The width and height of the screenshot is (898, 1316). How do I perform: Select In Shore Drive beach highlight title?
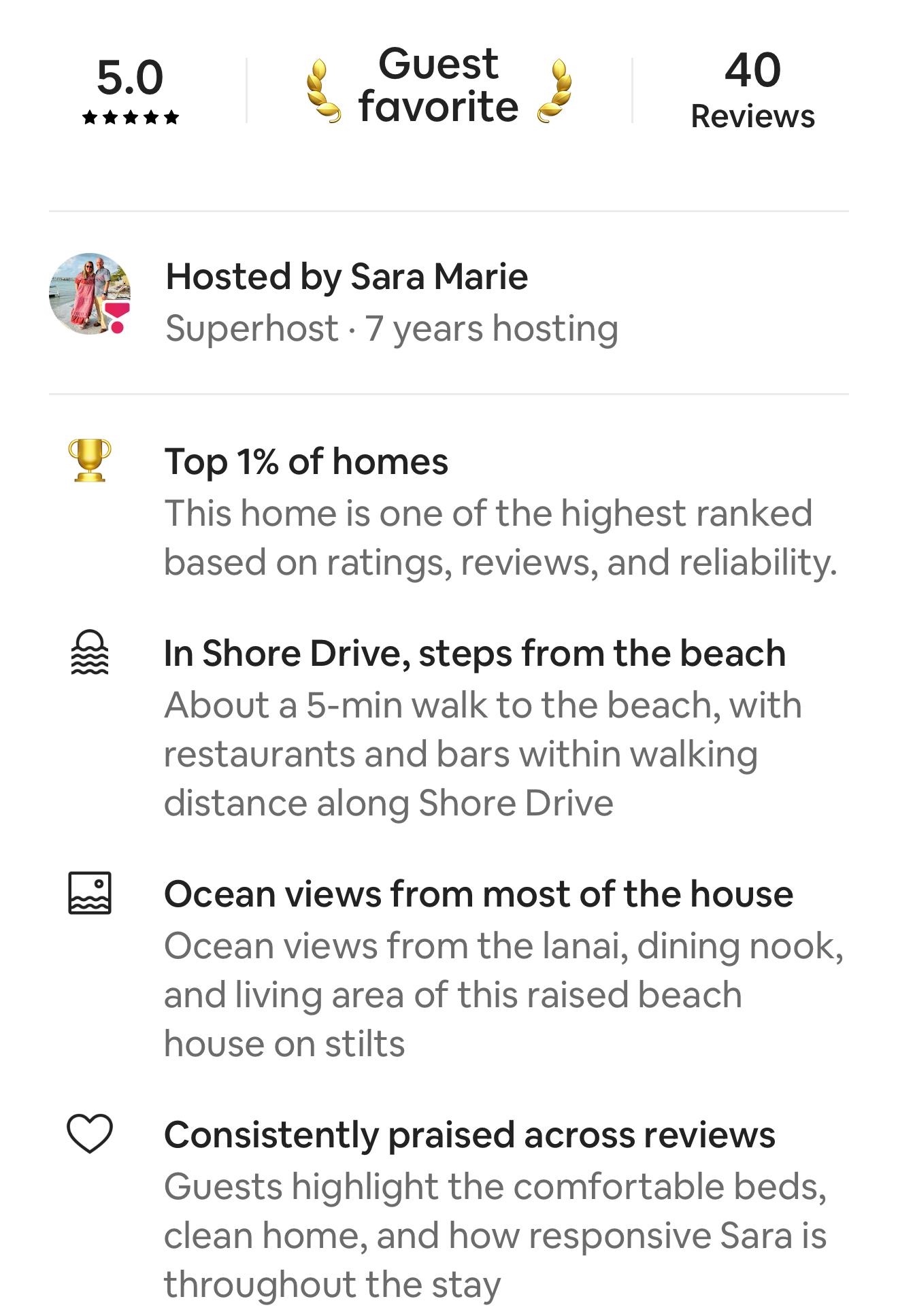pos(475,654)
